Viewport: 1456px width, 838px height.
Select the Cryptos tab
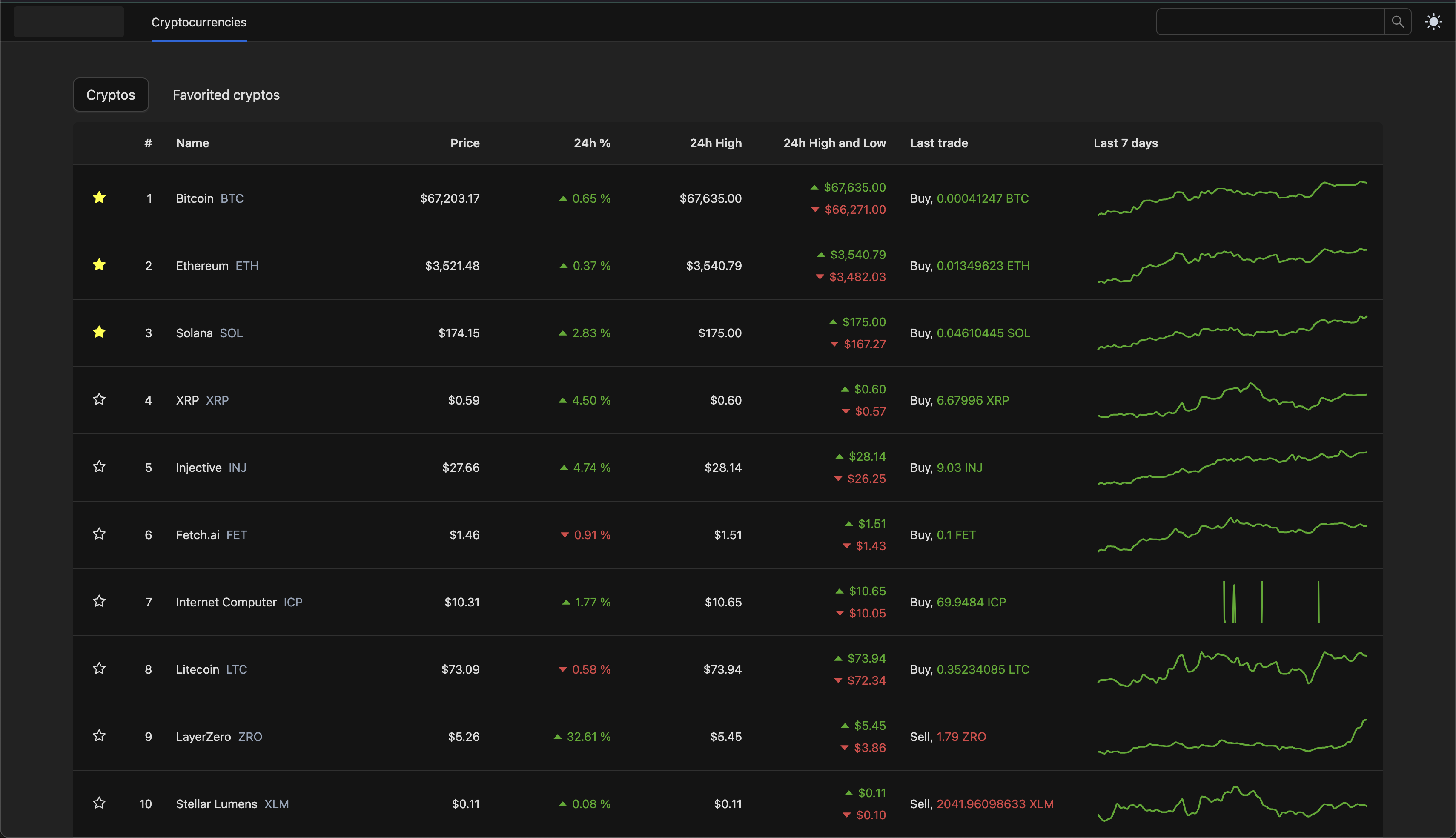click(110, 95)
